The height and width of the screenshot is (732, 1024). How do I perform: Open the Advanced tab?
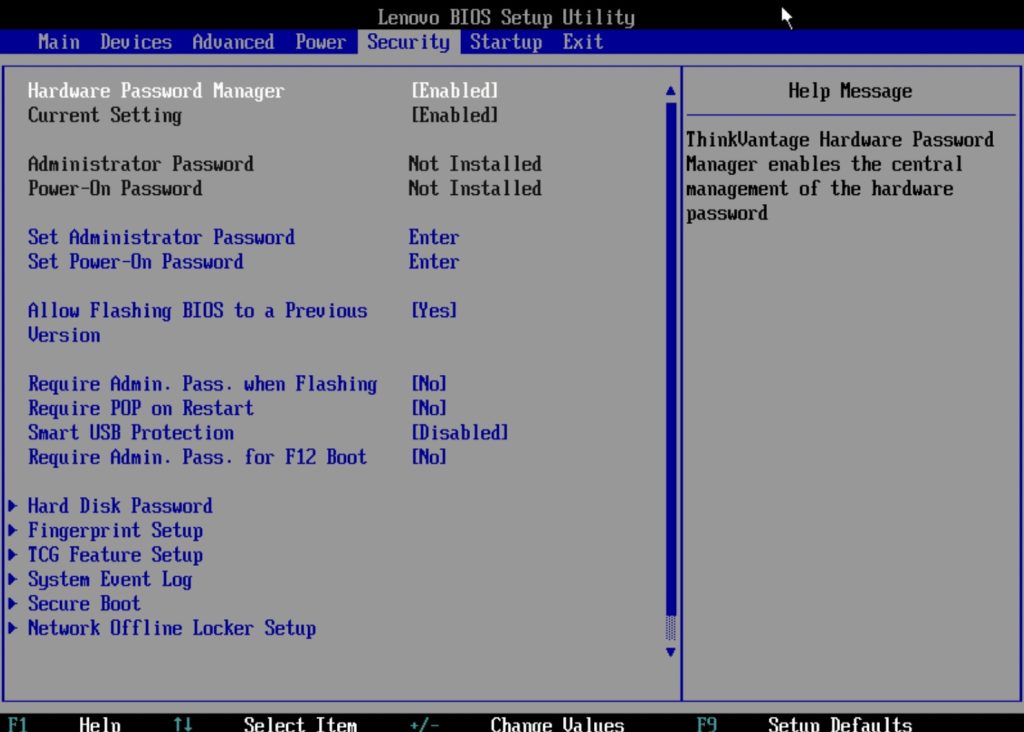click(x=233, y=42)
